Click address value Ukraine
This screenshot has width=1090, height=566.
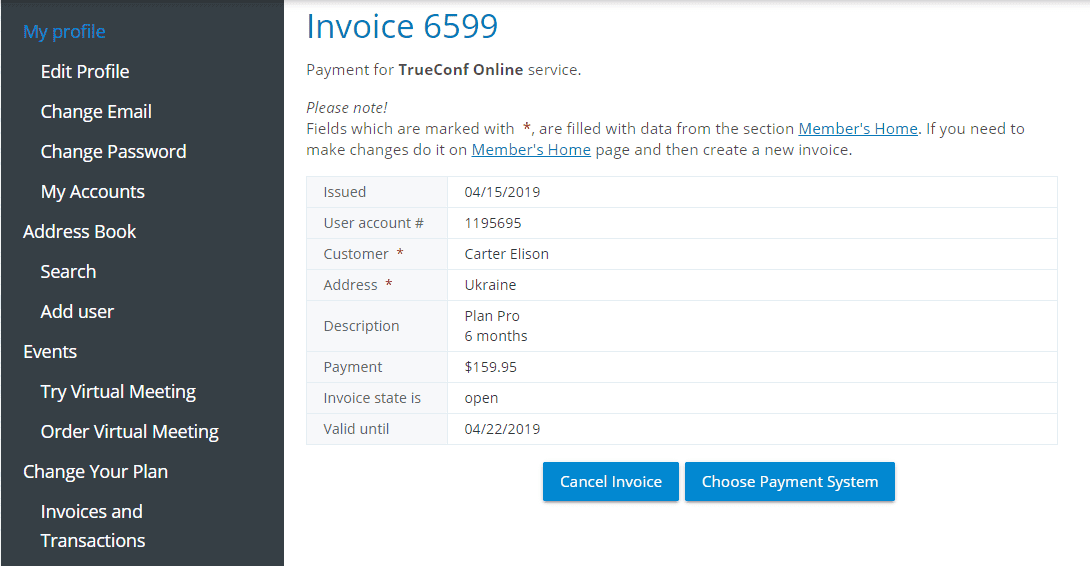(x=490, y=285)
